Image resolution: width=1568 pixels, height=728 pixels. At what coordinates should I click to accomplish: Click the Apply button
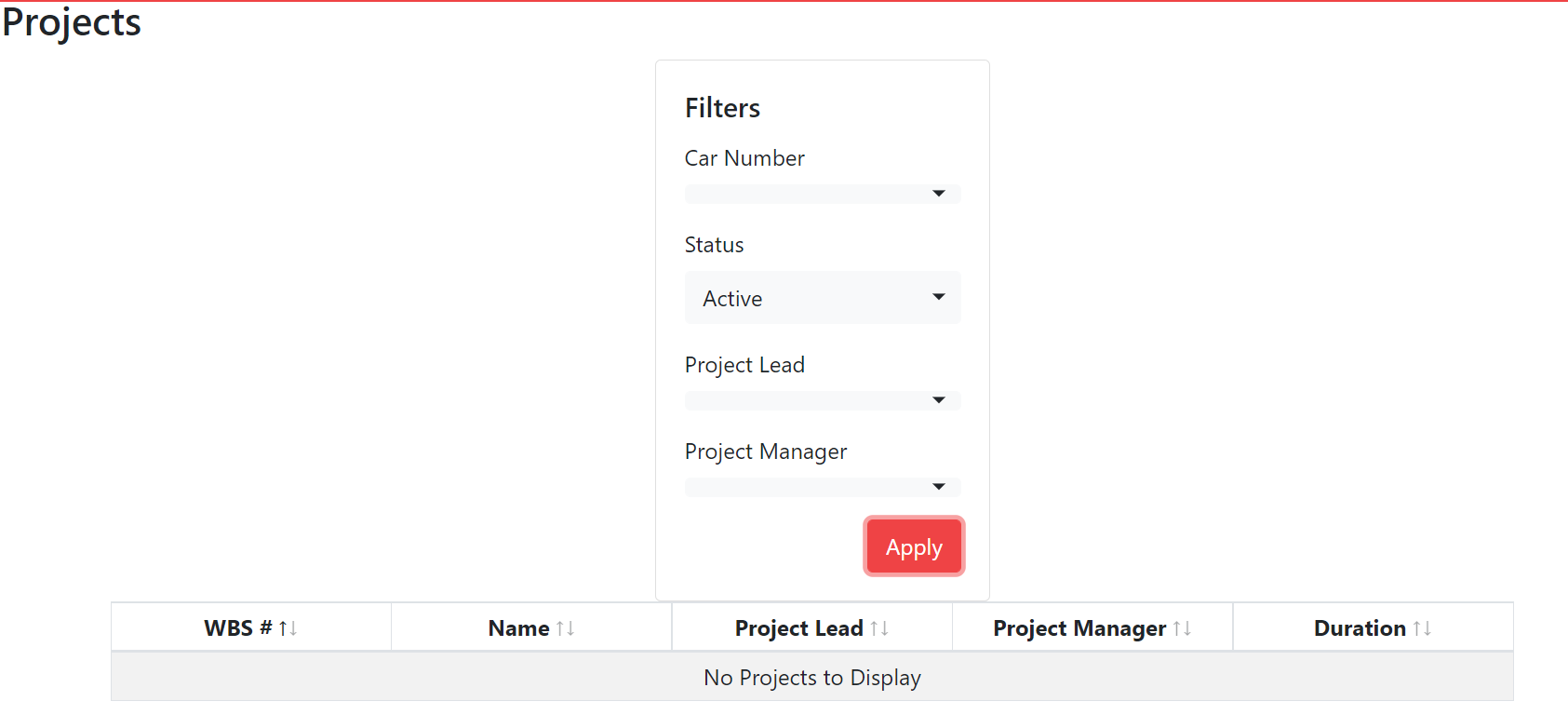coord(913,546)
